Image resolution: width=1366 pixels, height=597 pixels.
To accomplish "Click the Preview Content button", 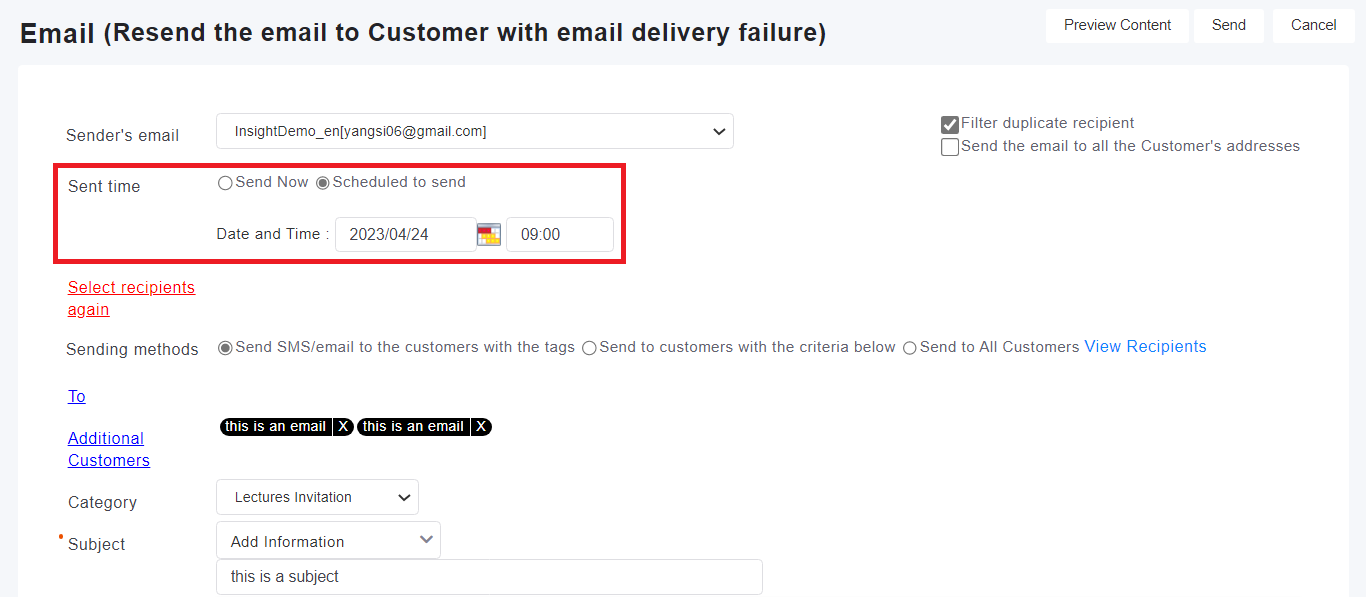I will tap(1117, 25).
